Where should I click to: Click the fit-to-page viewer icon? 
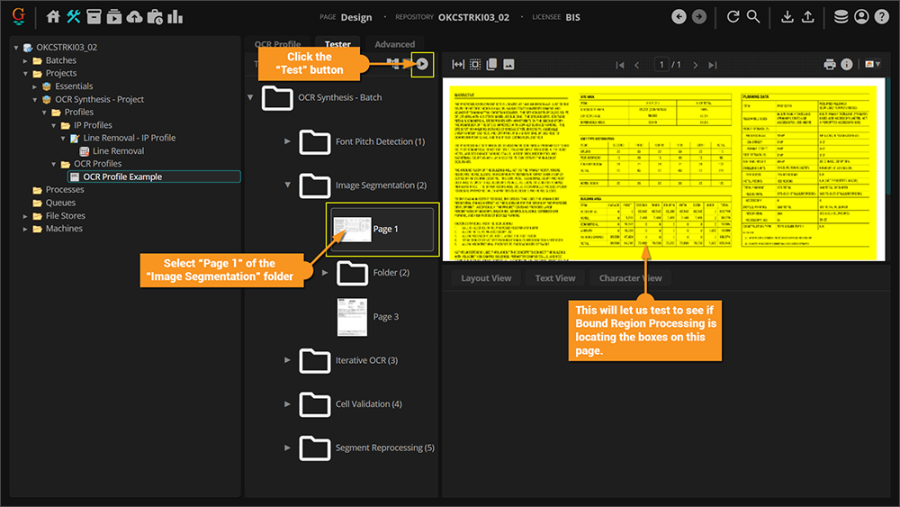(475, 64)
